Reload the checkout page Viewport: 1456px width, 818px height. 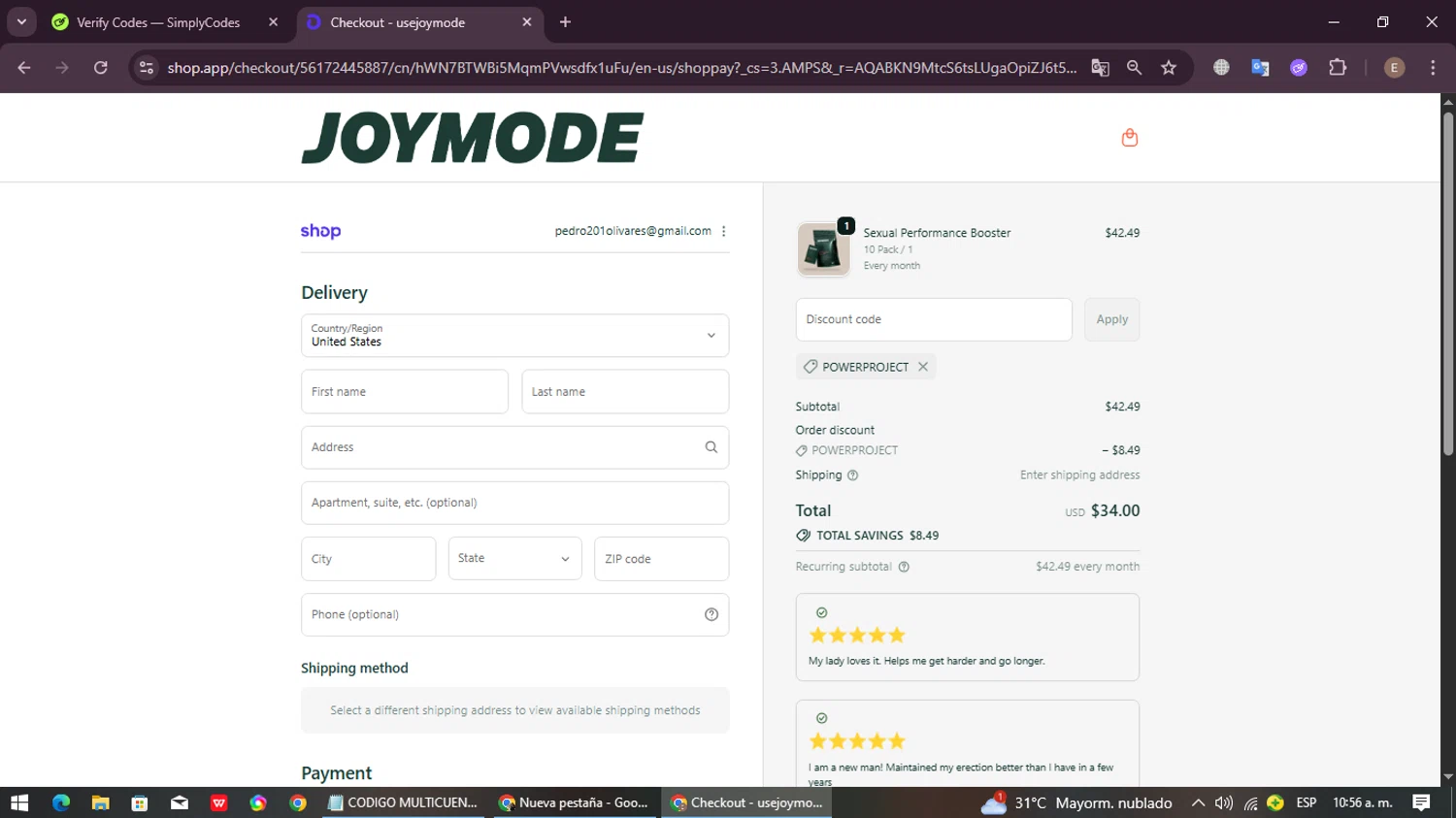101,68
